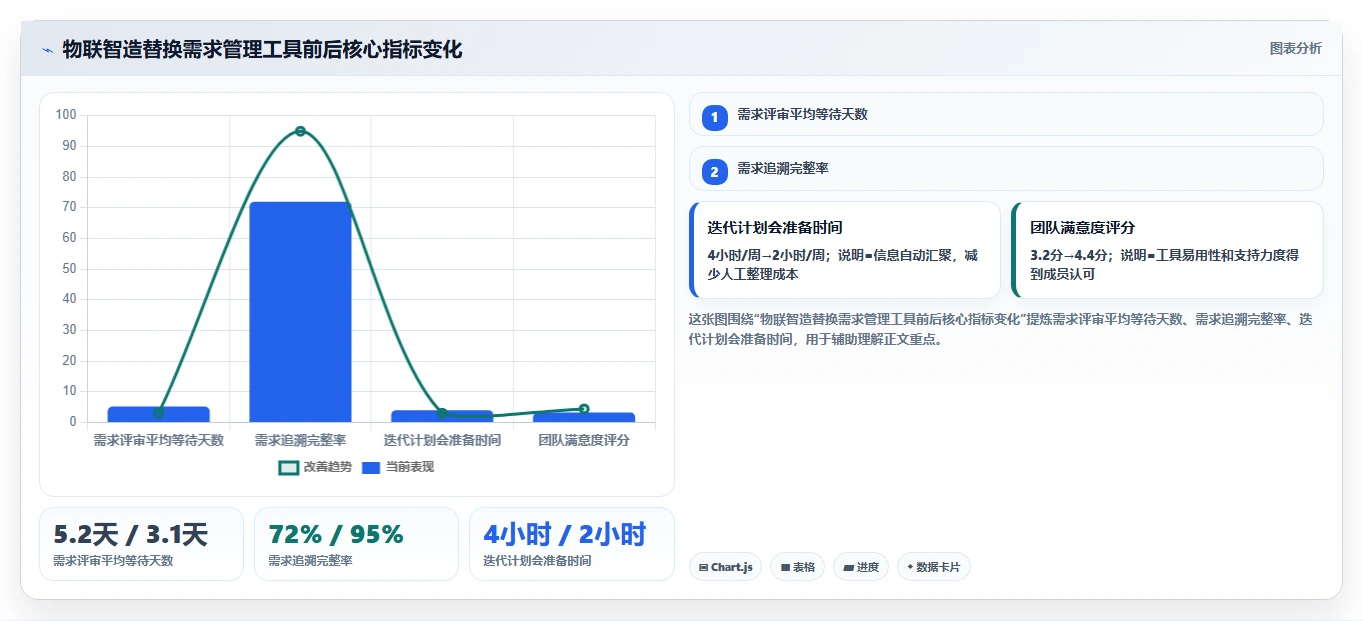Screen dimensions: 1363x621
Task: Click the 团队满意度评分 bar
Action: point(584,417)
